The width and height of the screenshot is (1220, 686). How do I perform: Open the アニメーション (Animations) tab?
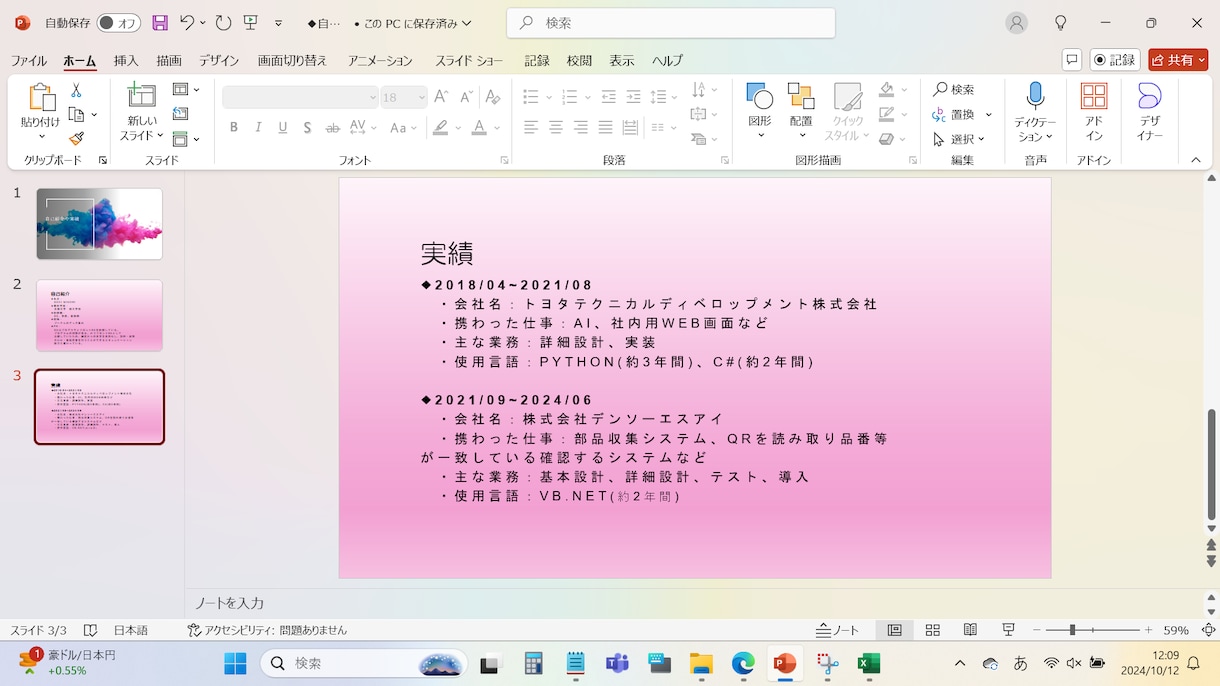pos(381,60)
